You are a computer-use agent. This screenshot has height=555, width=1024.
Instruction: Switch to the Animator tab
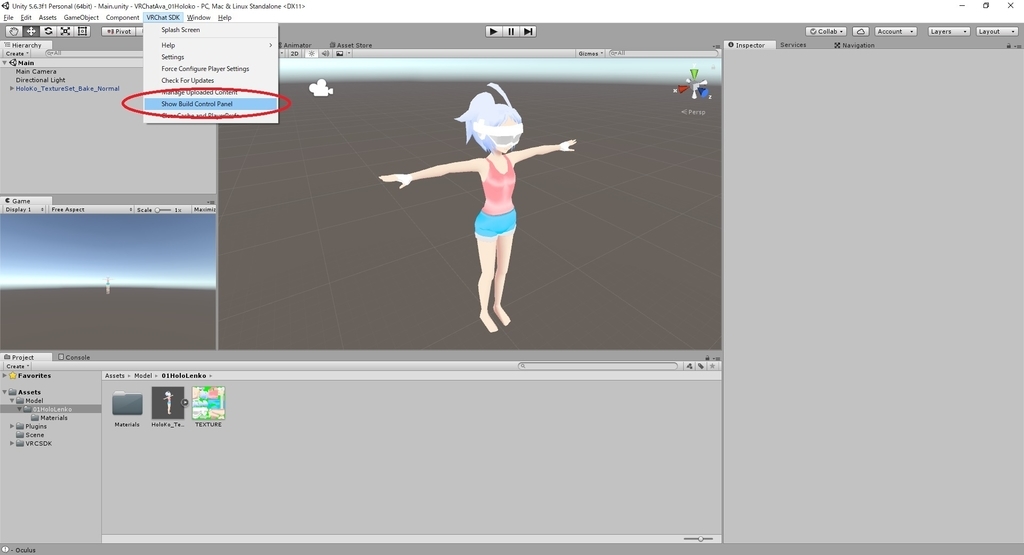[x=296, y=45]
